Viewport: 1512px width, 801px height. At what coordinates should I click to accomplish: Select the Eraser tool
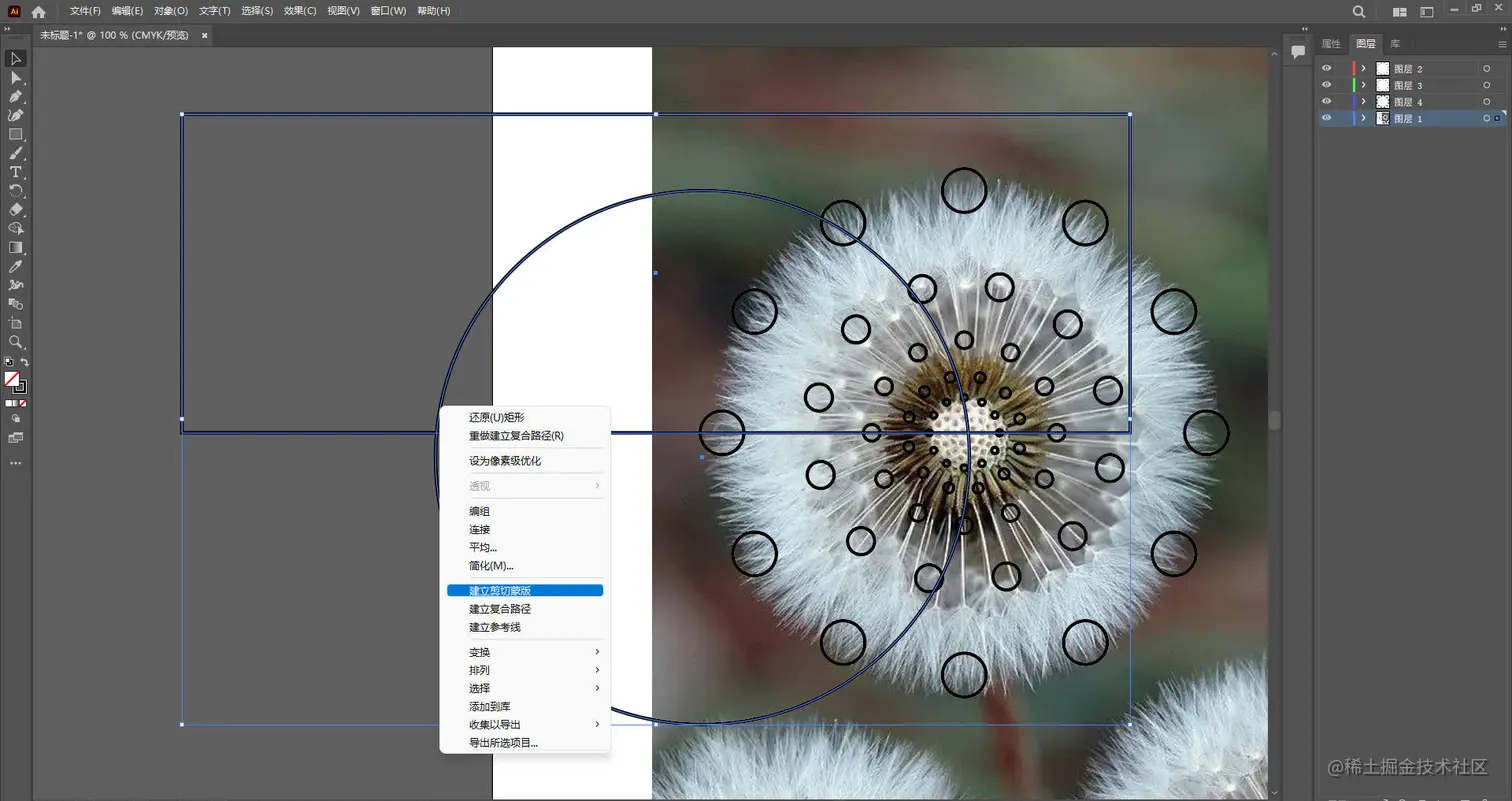click(16, 210)
